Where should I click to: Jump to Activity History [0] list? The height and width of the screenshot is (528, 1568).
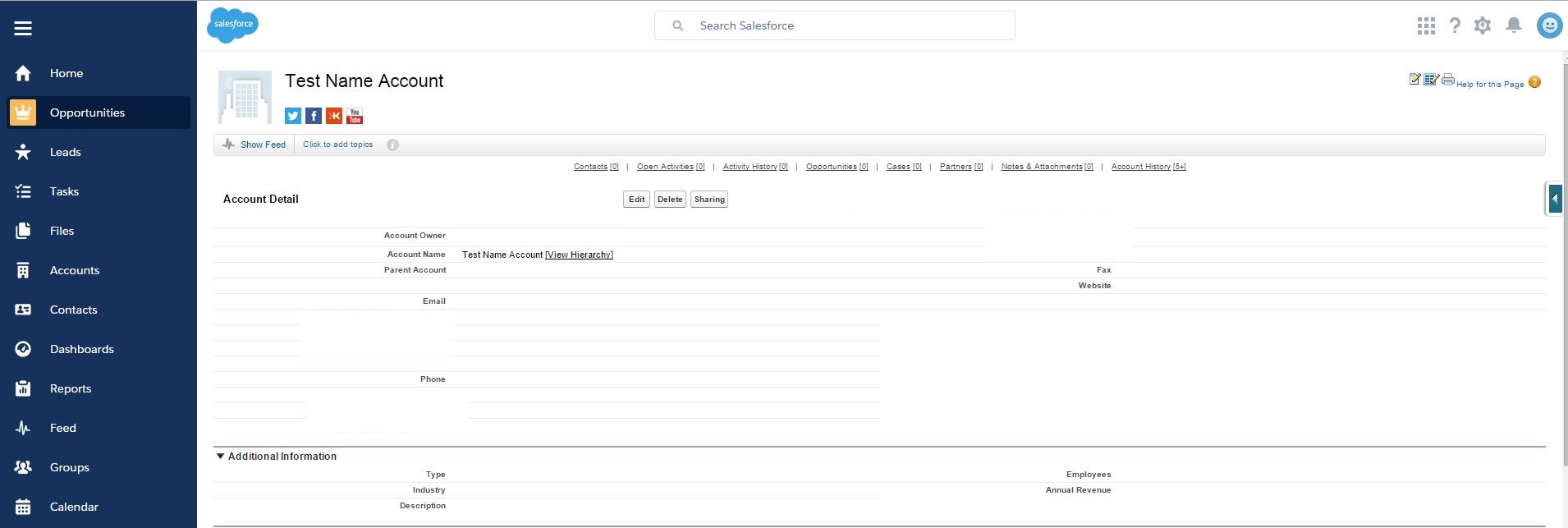pyautogui.click(x=755, y=167)
